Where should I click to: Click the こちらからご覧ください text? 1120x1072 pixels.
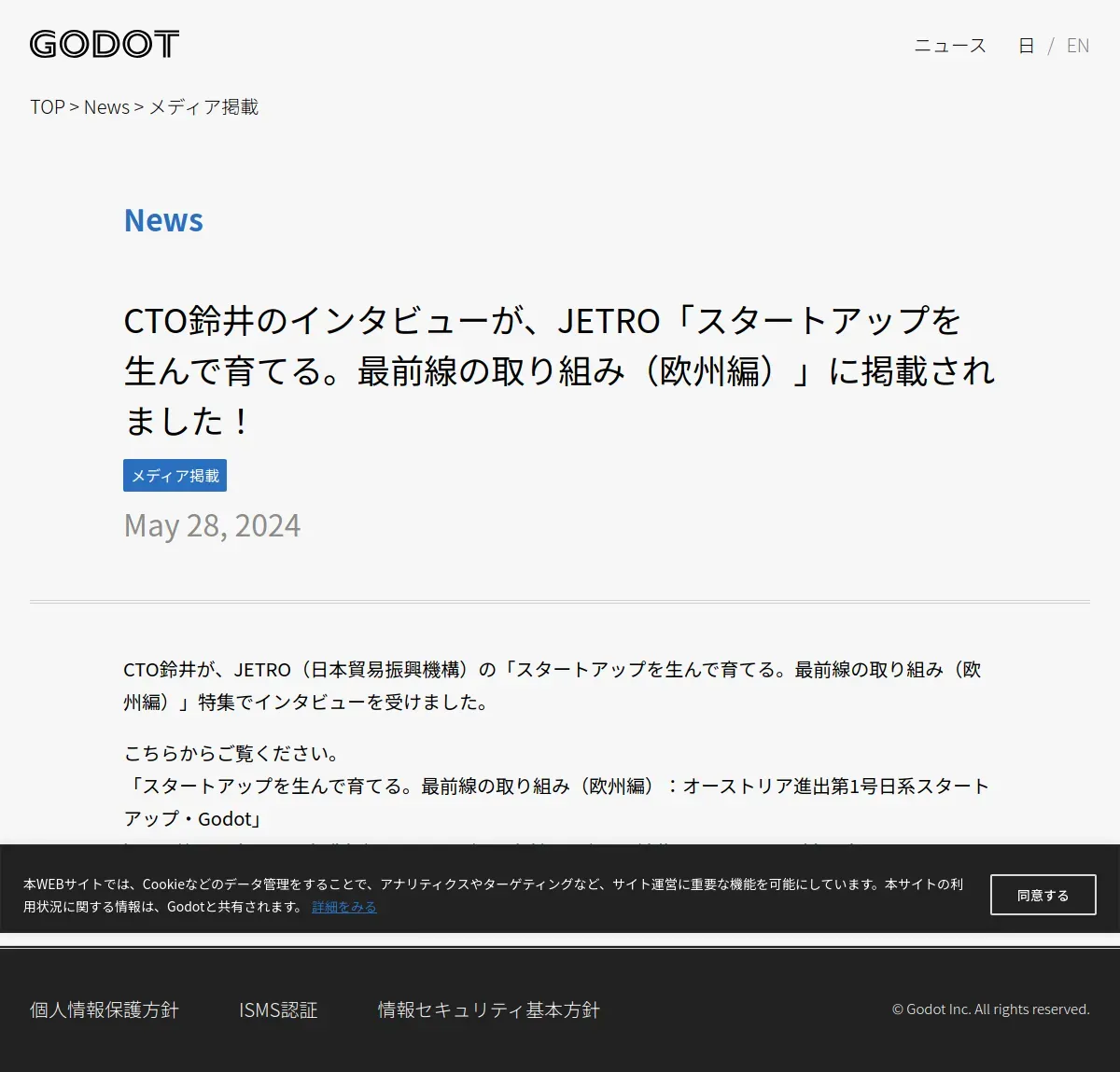(x=233, y=753)
